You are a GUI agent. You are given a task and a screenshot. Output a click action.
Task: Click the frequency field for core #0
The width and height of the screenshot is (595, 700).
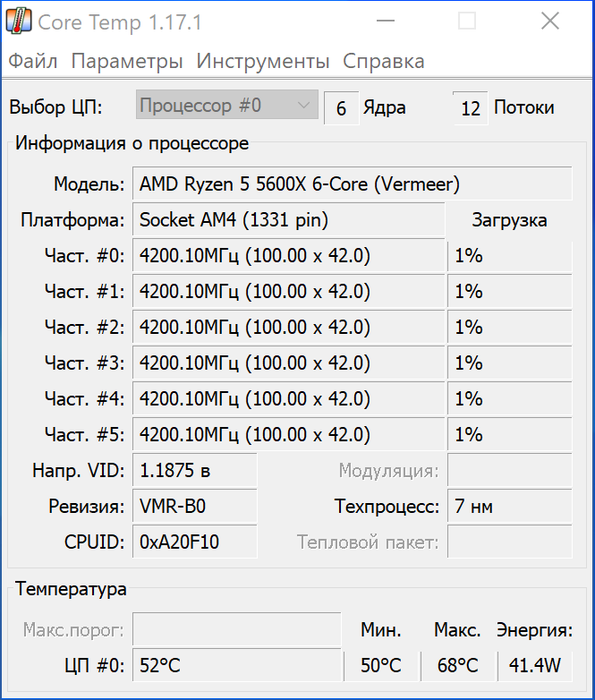click(x=289, y=255)
